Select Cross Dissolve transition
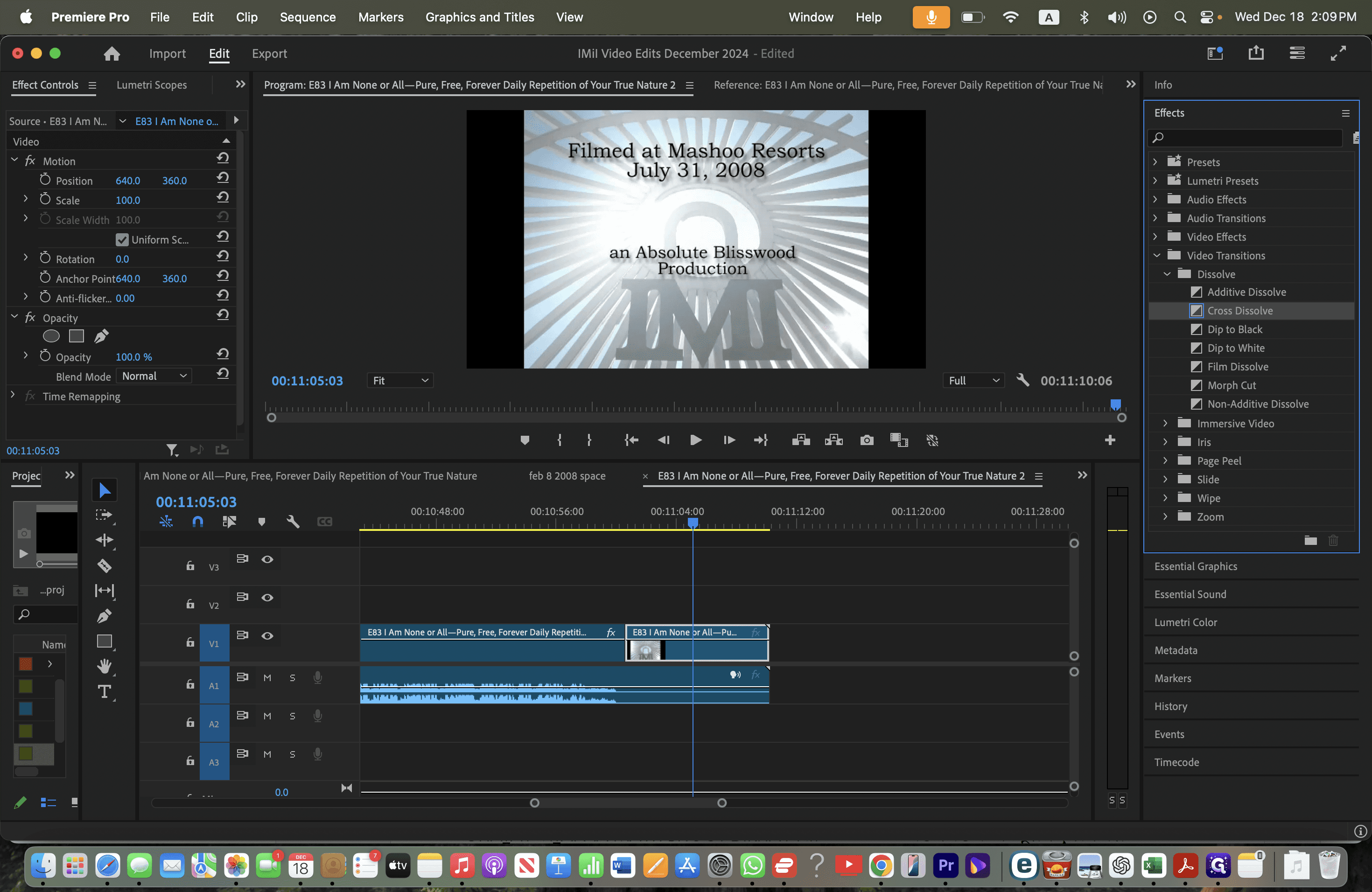Image resolution: width=1372 pixels, height=892 pixels. point(1239,311)
